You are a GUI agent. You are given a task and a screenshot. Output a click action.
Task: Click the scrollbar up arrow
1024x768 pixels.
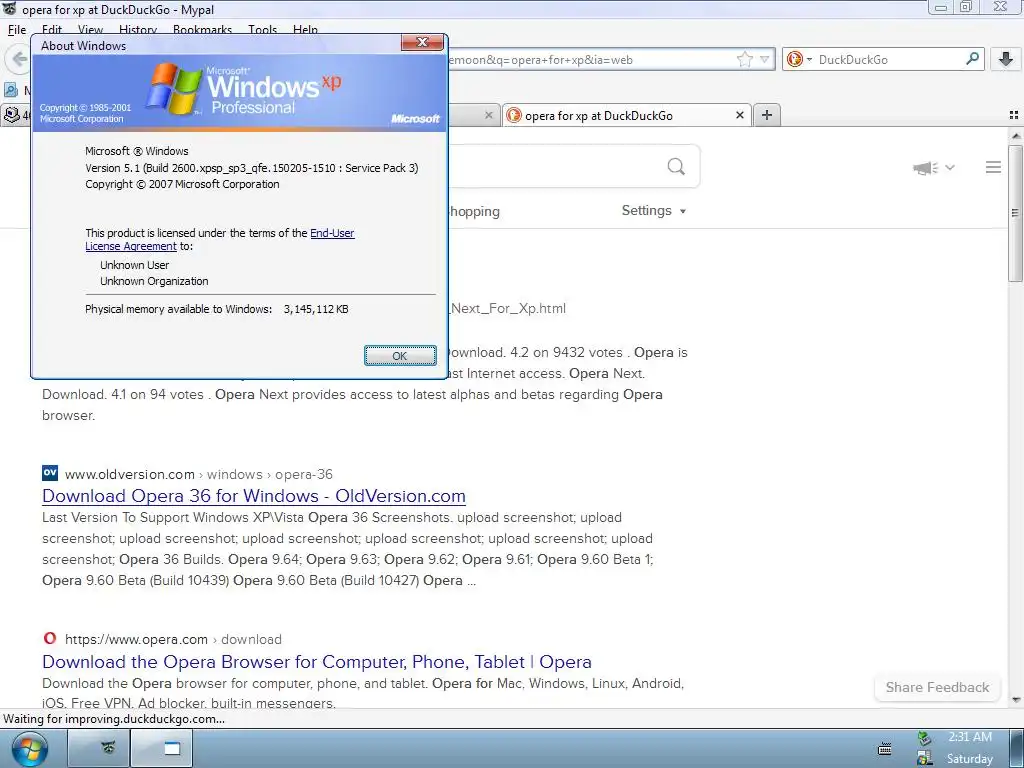click(1016, 136)
